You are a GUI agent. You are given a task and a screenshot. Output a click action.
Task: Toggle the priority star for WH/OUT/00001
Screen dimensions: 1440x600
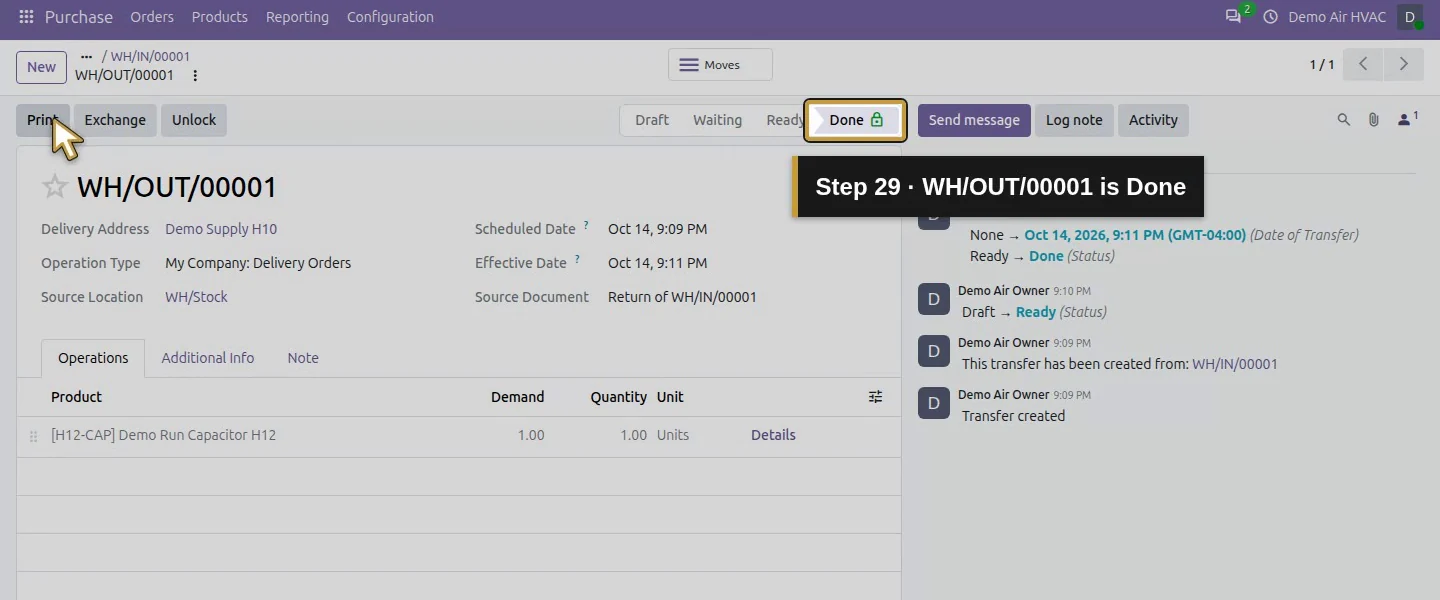55,187
